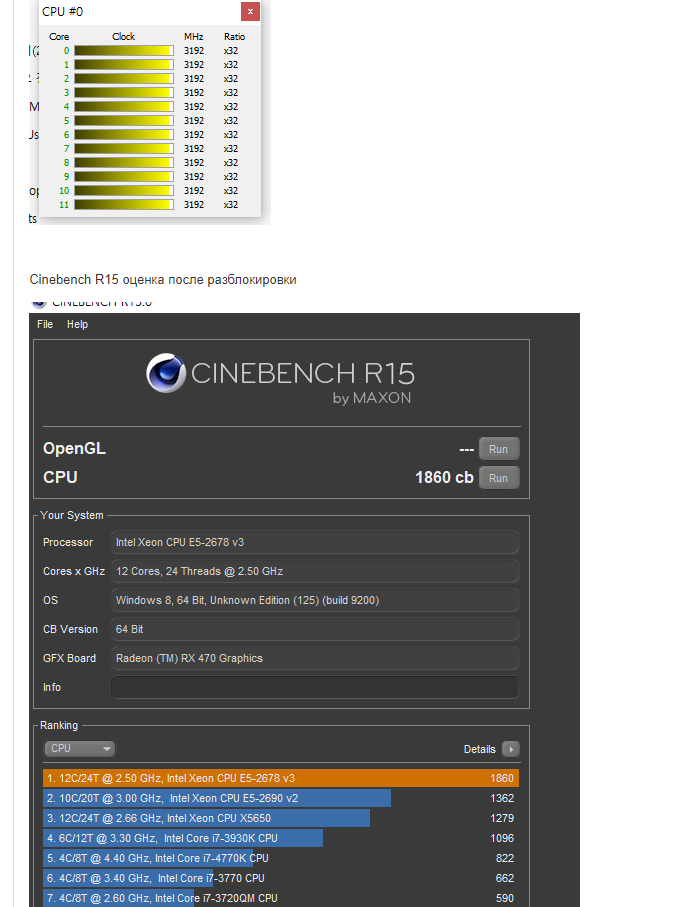Select ranking row 6 Core i7-3770
The height and width of the screenshot is (907, 696).
[281, 878]
